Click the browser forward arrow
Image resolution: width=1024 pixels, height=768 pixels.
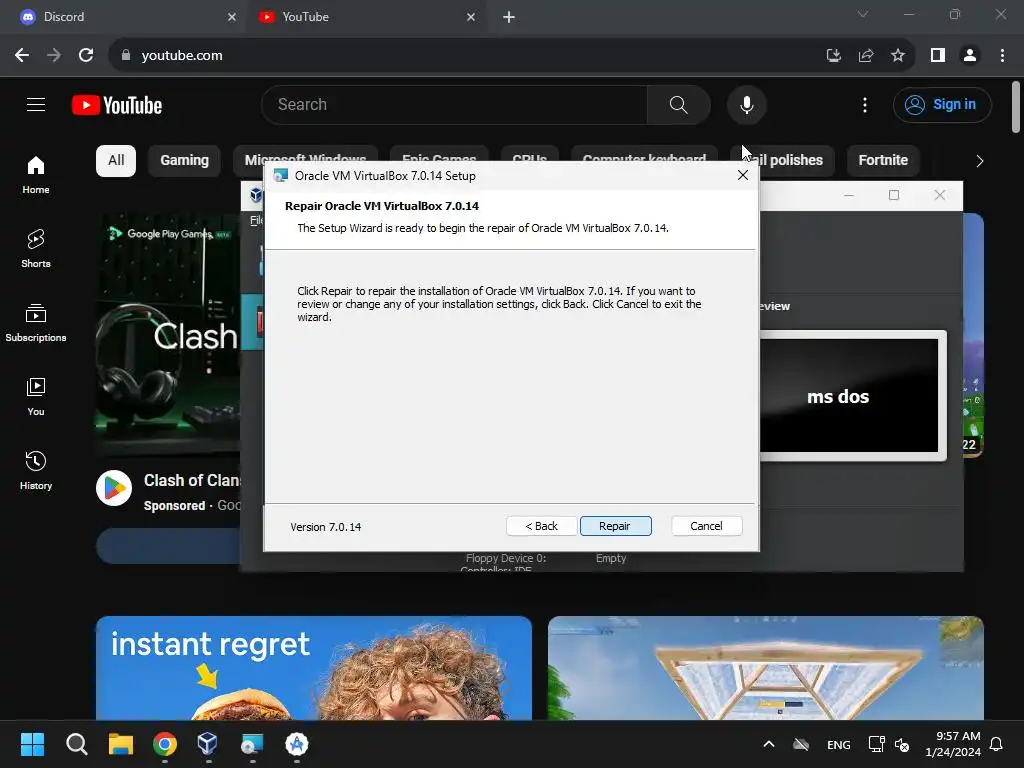point(54,55)
